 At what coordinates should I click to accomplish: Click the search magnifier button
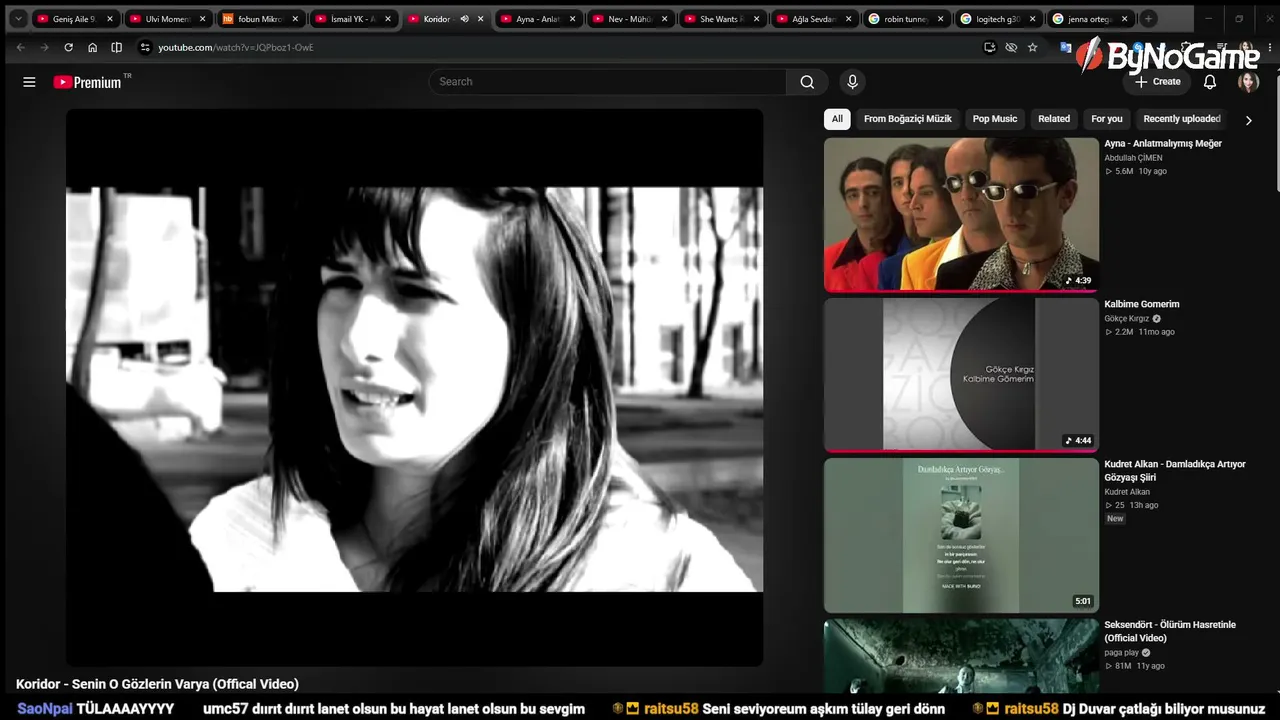point(807,82)
